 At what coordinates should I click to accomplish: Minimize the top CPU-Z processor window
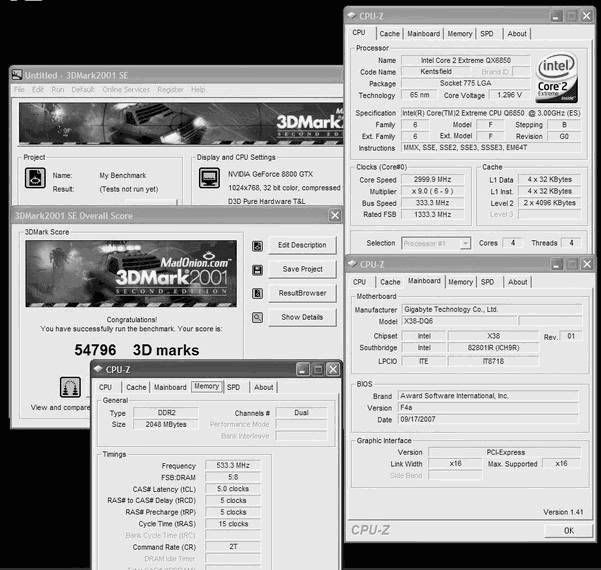point(557,16)
